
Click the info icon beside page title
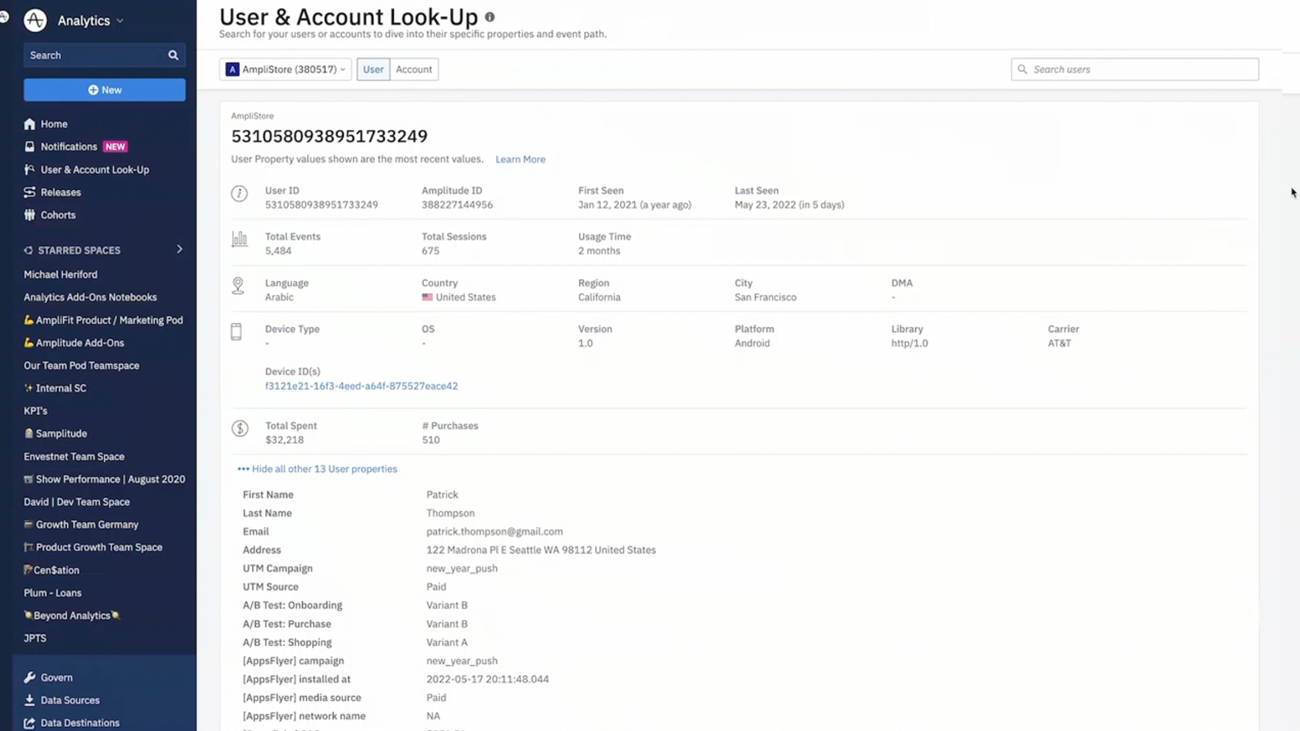pos(489,17)
